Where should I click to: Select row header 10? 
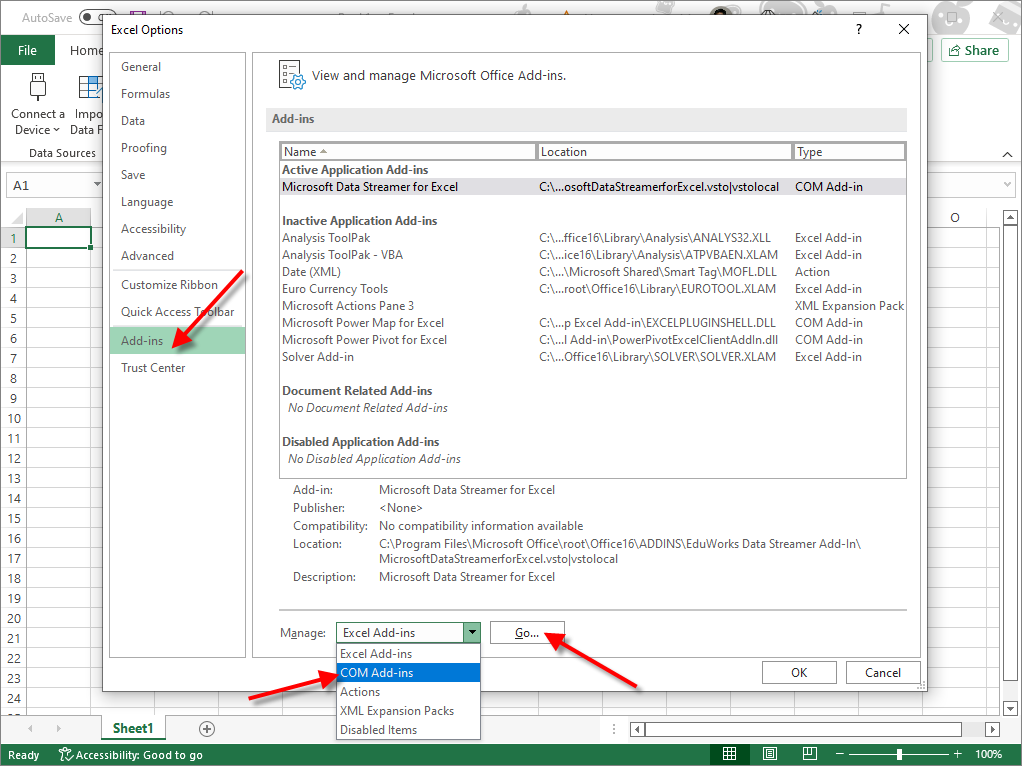click(x=13, y=419)
